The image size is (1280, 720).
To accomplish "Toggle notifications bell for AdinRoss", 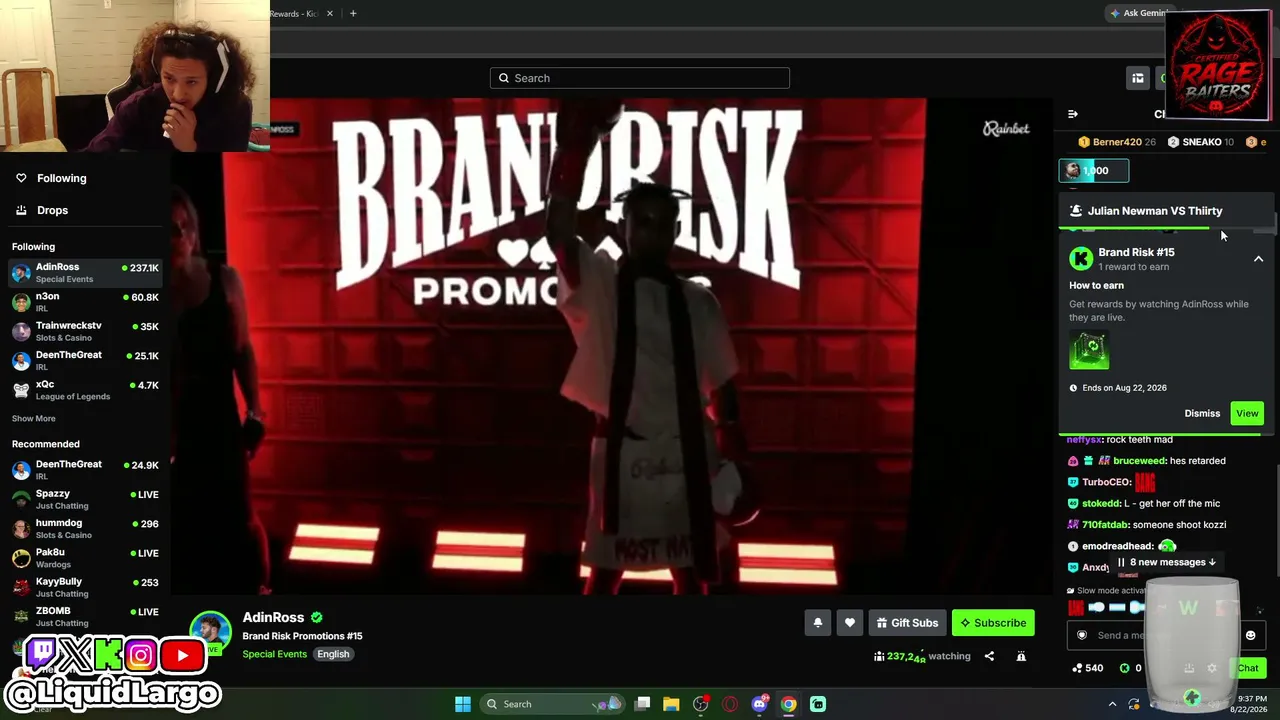I will pyautogui.click(x=818, y=623).
